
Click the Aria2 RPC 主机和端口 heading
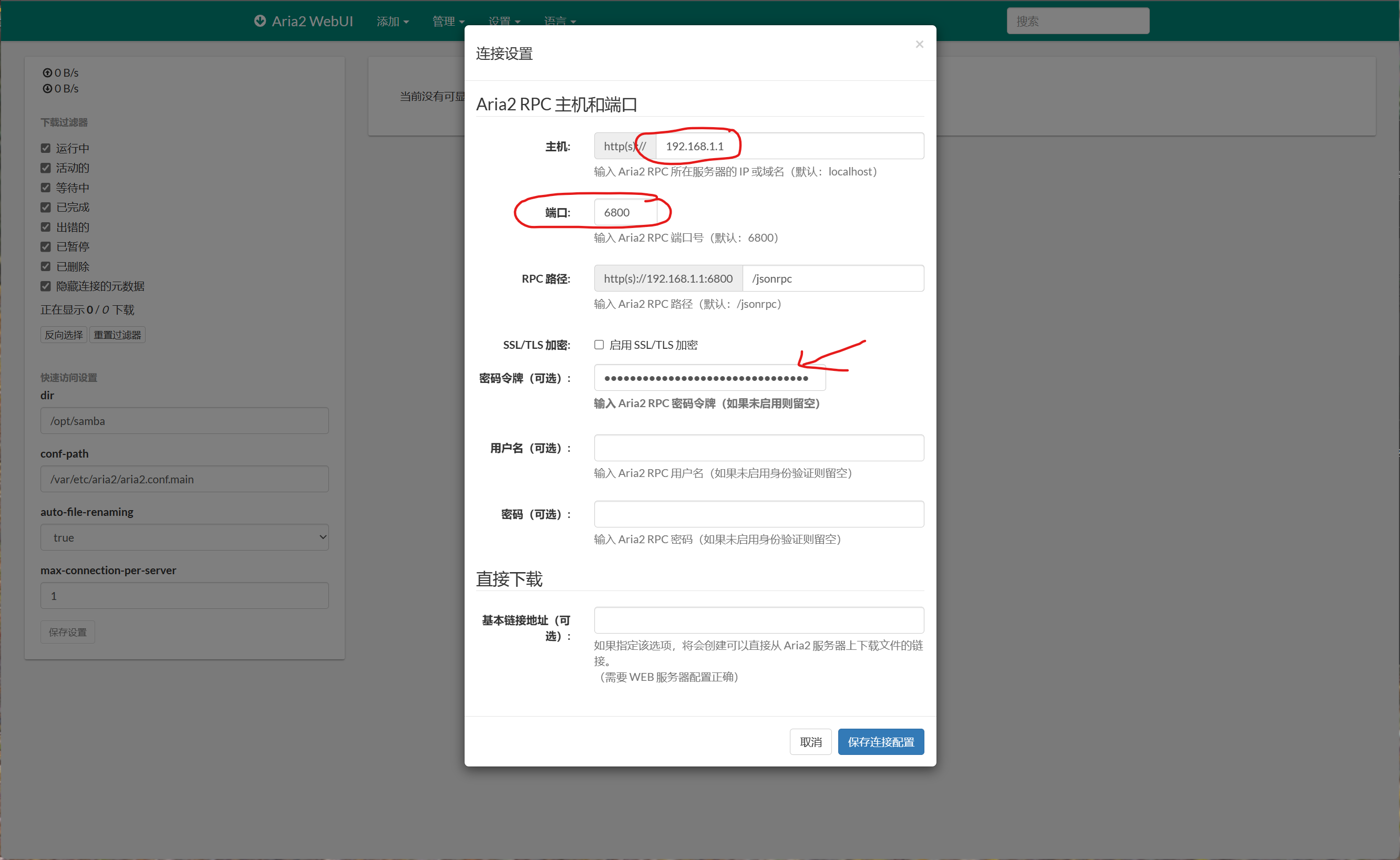[x=557, y=105]
